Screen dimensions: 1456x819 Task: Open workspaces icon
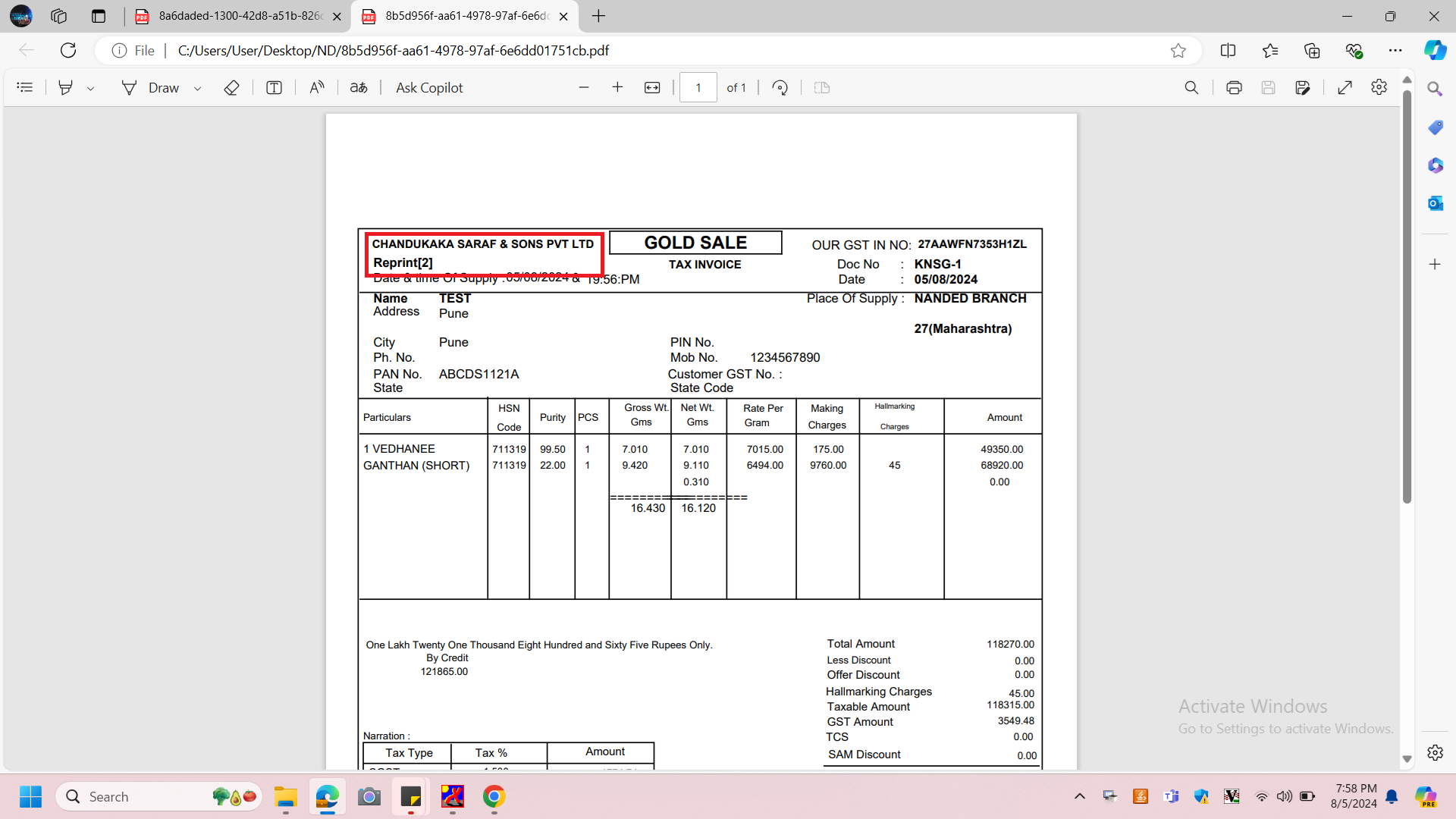click(x=59, y=16)
